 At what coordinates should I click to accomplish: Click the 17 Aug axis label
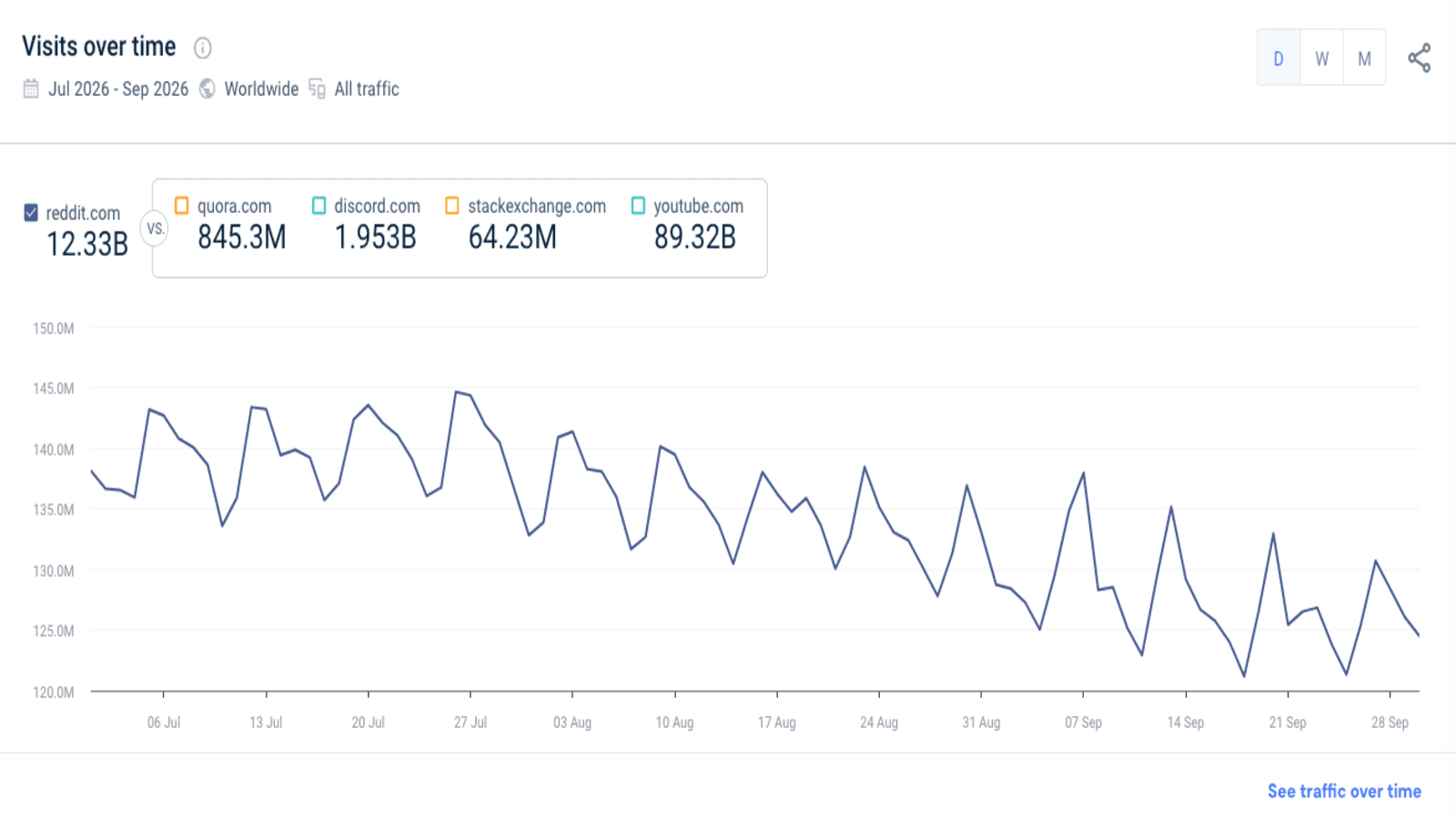point(777,723)
